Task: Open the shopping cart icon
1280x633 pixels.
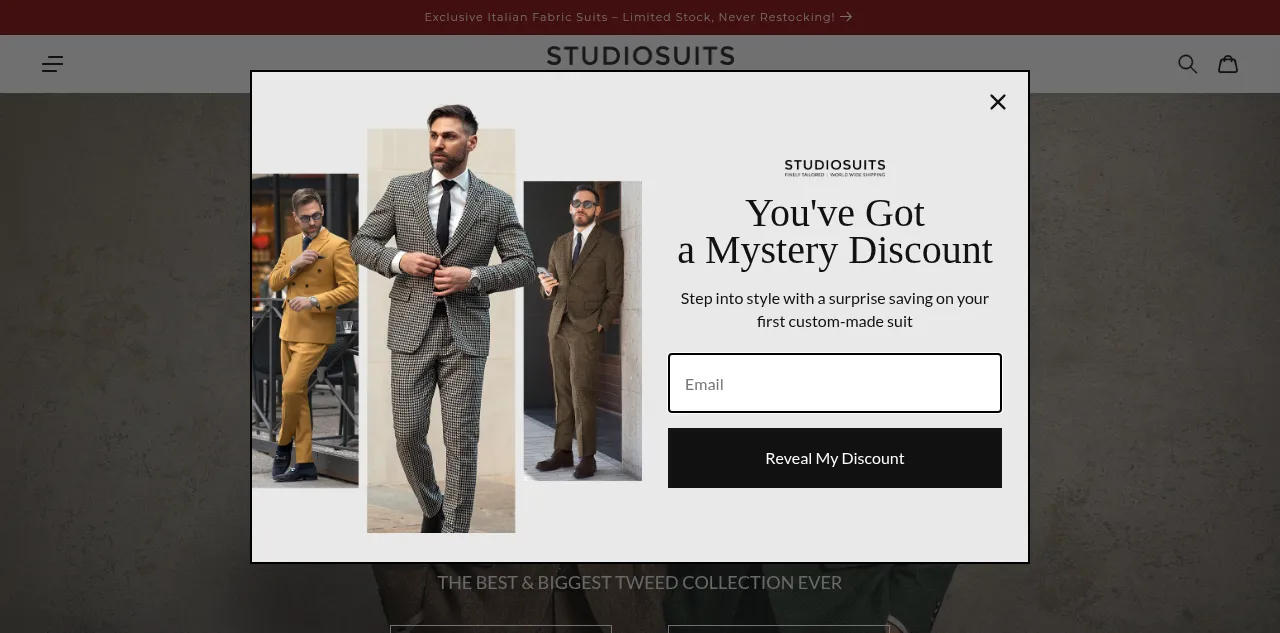Action: point(1228,64)
